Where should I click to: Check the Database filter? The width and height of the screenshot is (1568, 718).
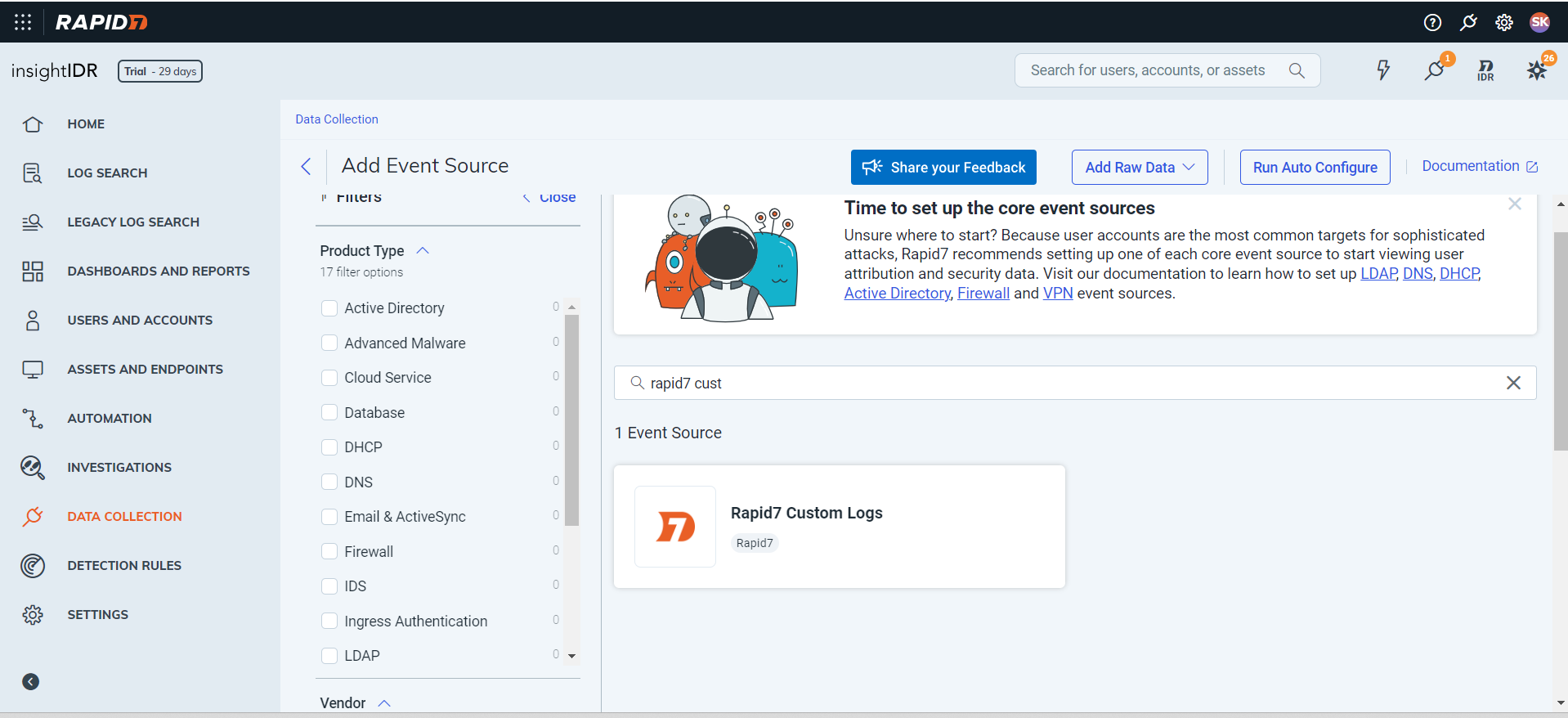pos(329,412)
